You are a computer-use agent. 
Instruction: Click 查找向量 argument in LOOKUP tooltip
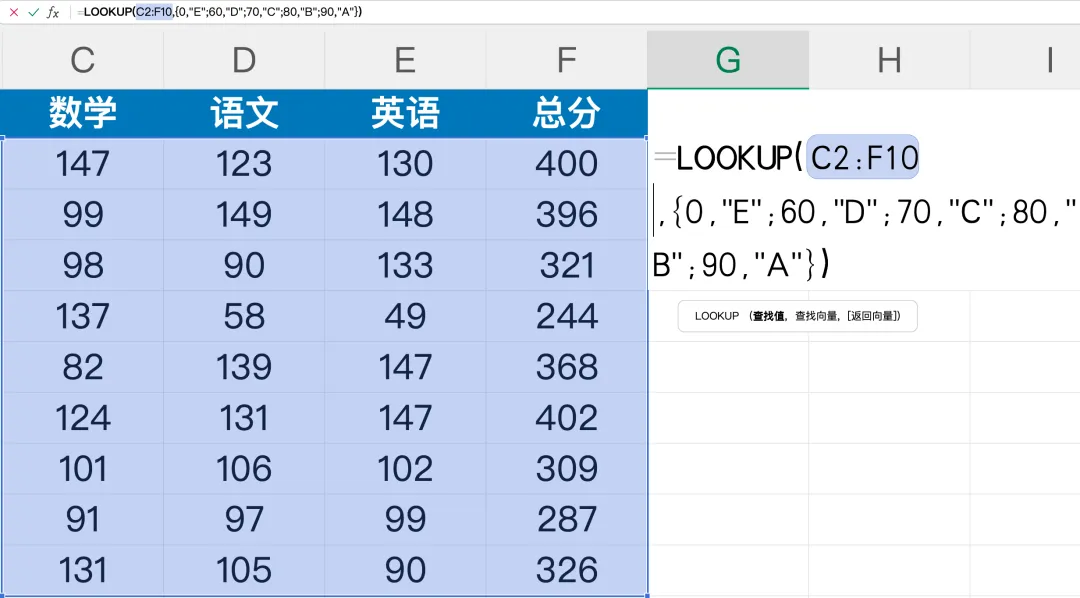click(x=816, y=316)
